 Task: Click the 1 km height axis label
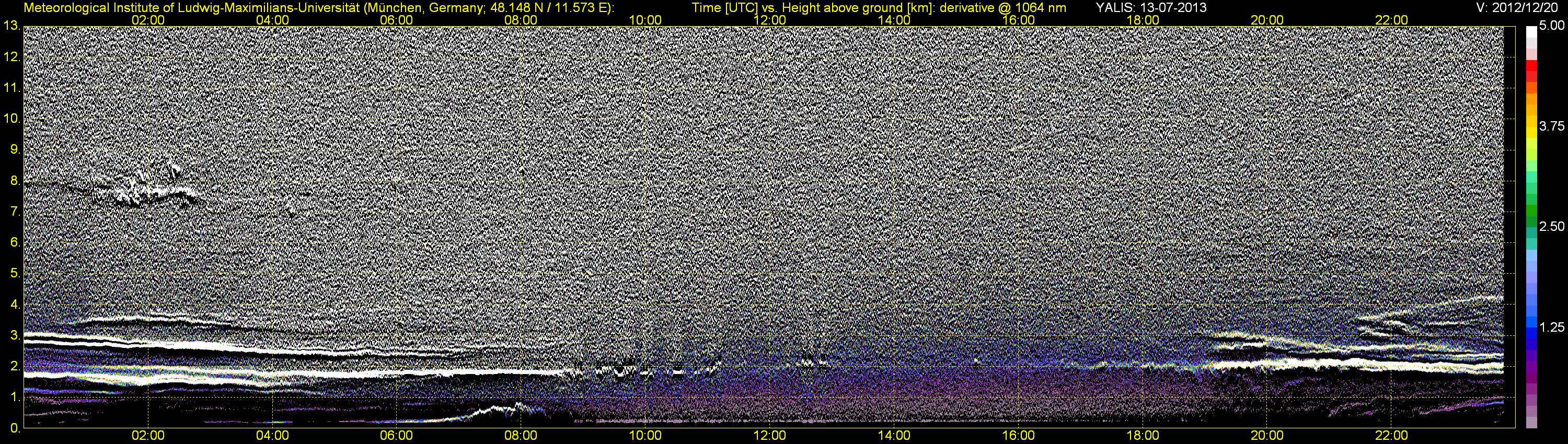click(15, 397)
